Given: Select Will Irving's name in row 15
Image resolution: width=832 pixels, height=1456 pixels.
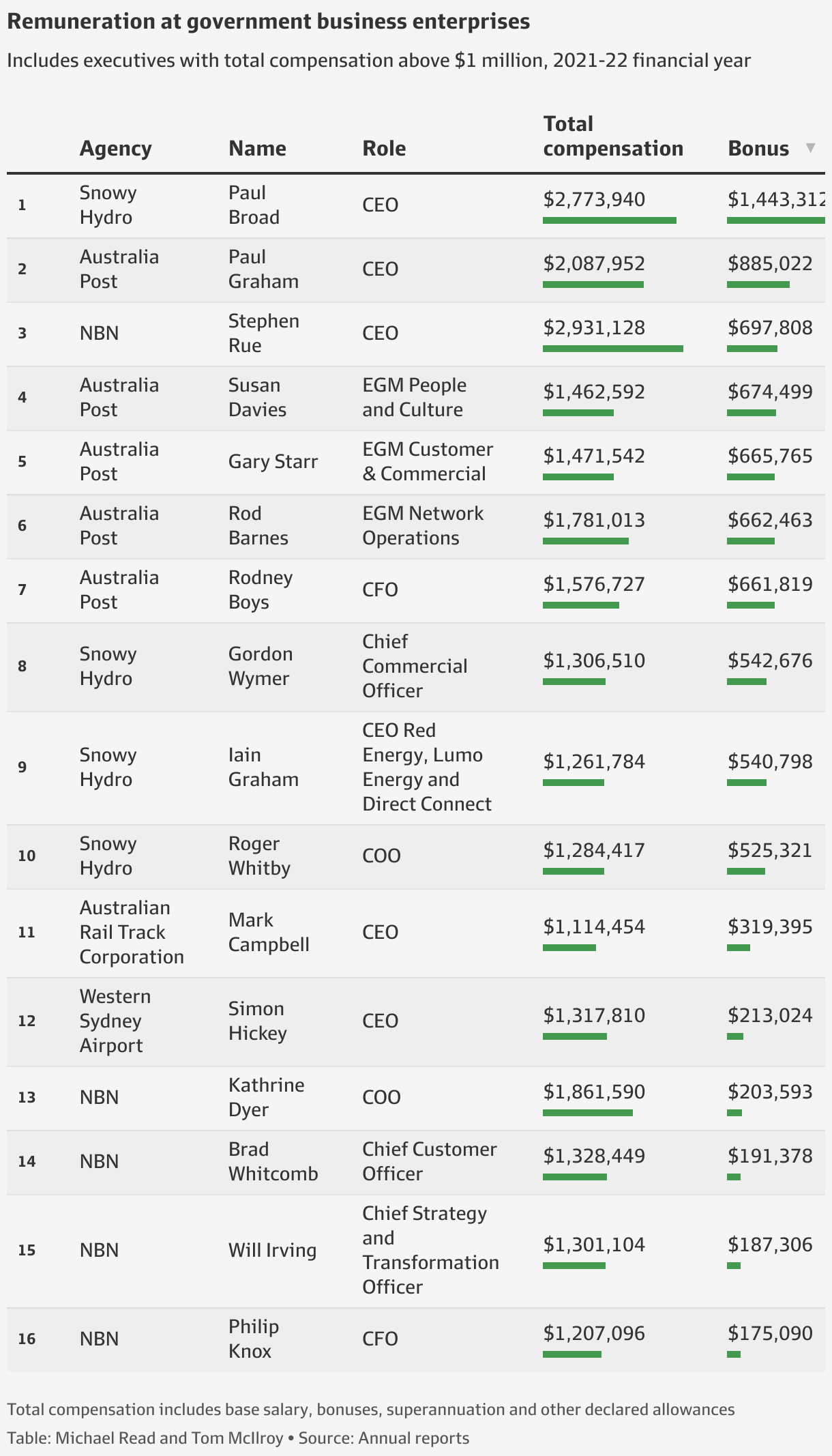Looking at the screenshot, I should click(x=272, y=1250).
